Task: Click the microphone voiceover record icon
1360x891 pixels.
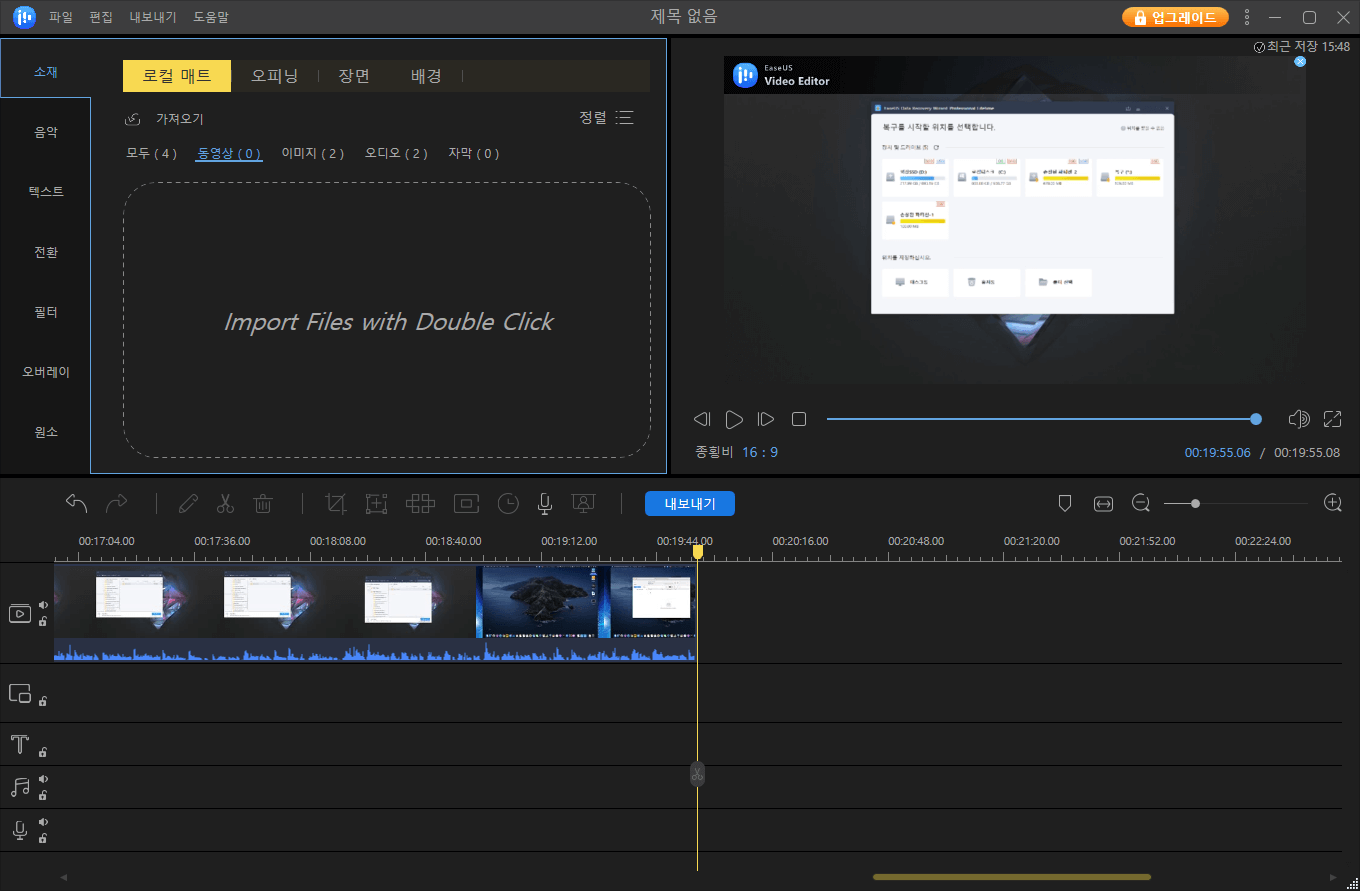Action: coord(545,503)
